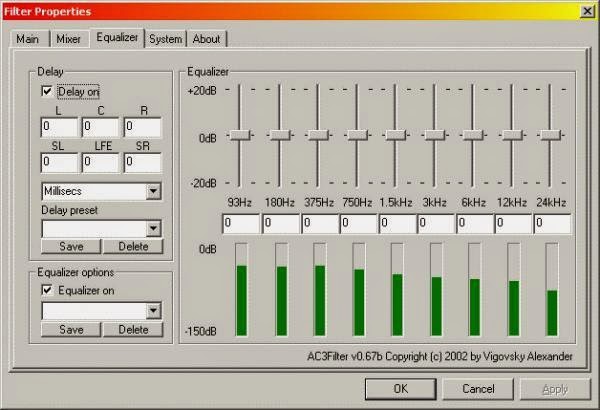Open the About tab
The height and width of the screenshot is (410, 600).
pos(206,39)
